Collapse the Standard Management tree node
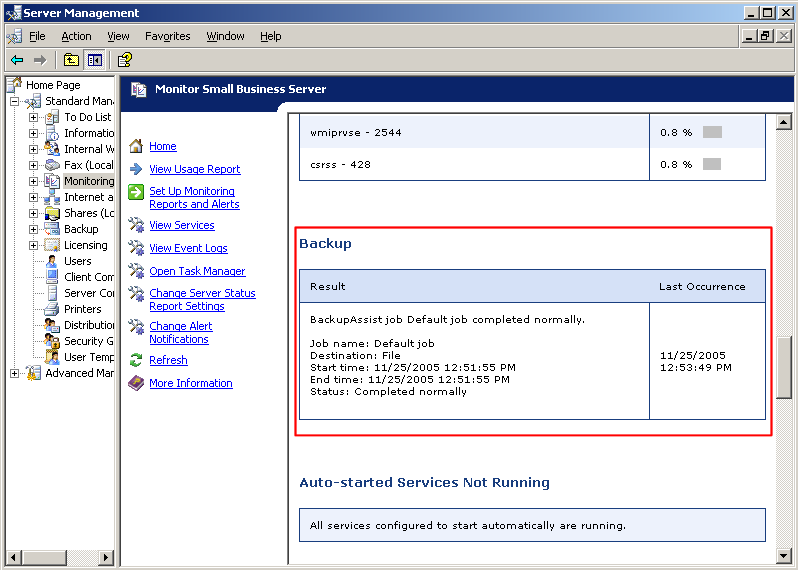This screenshot has width=798, height=570. point(15,101)
